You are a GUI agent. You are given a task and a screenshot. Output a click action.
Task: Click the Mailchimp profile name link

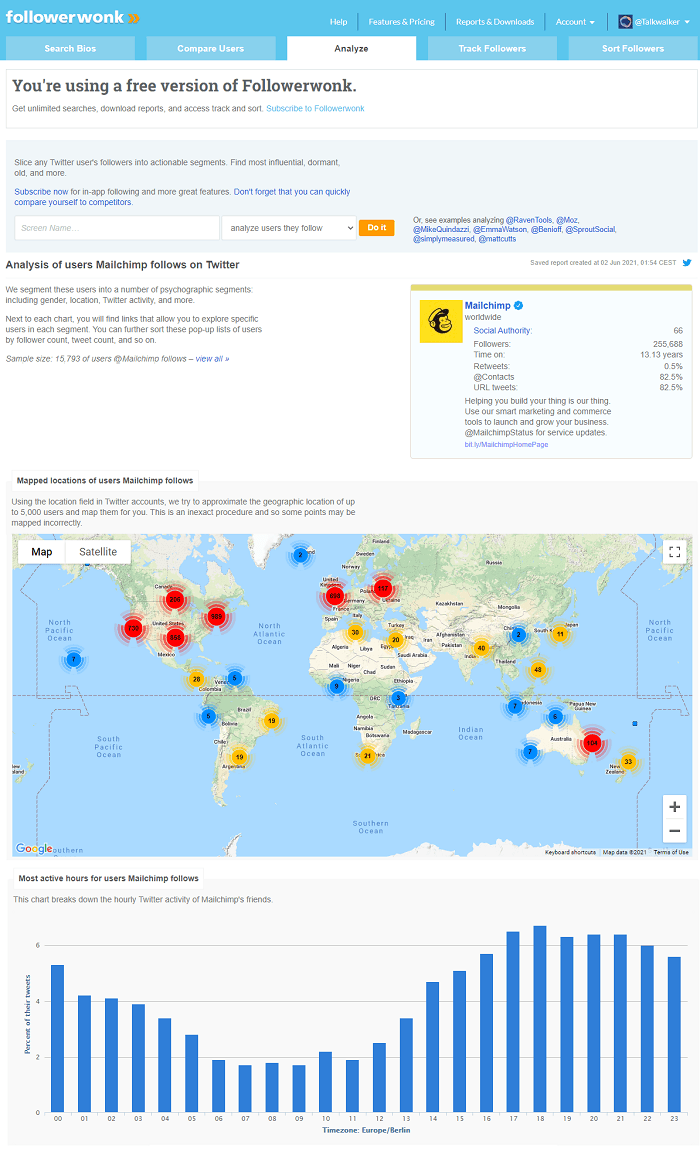[x=487, y=306]
